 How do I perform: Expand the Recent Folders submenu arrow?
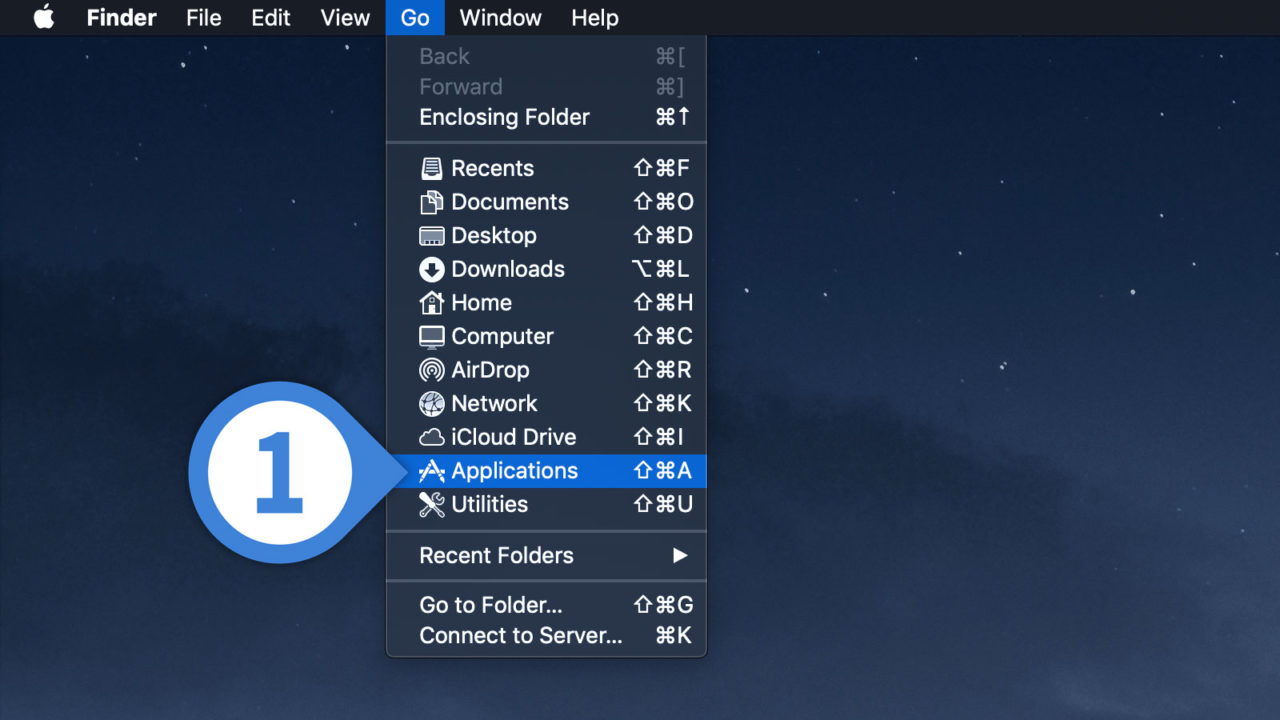pyautogui.click(x=680, y=555)
